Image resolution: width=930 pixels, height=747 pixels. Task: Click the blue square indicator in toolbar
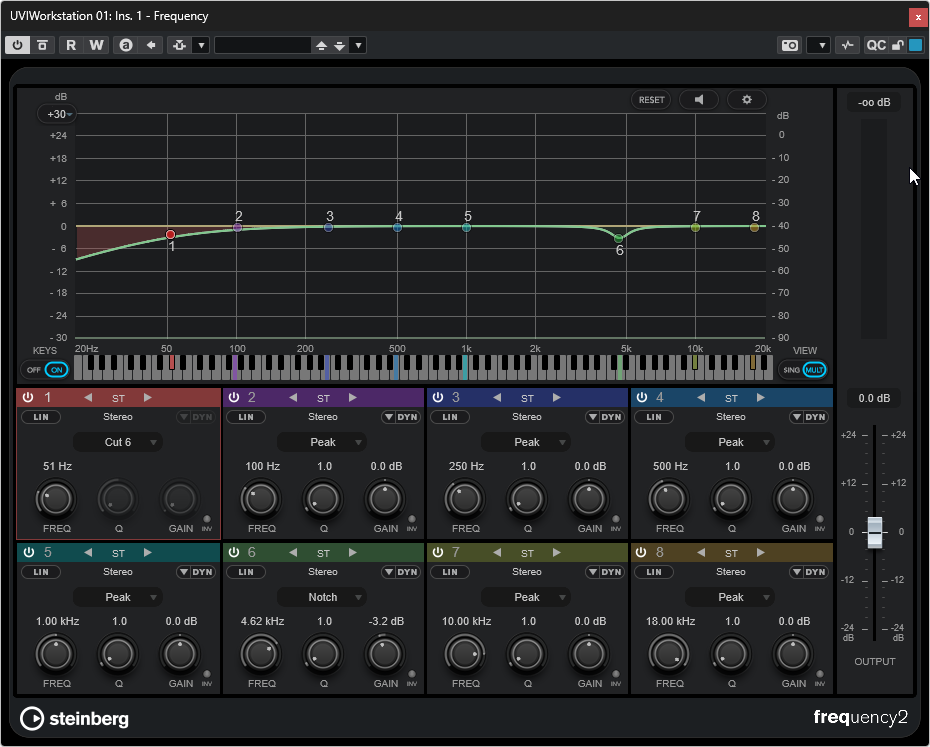(x=916, y=45)
